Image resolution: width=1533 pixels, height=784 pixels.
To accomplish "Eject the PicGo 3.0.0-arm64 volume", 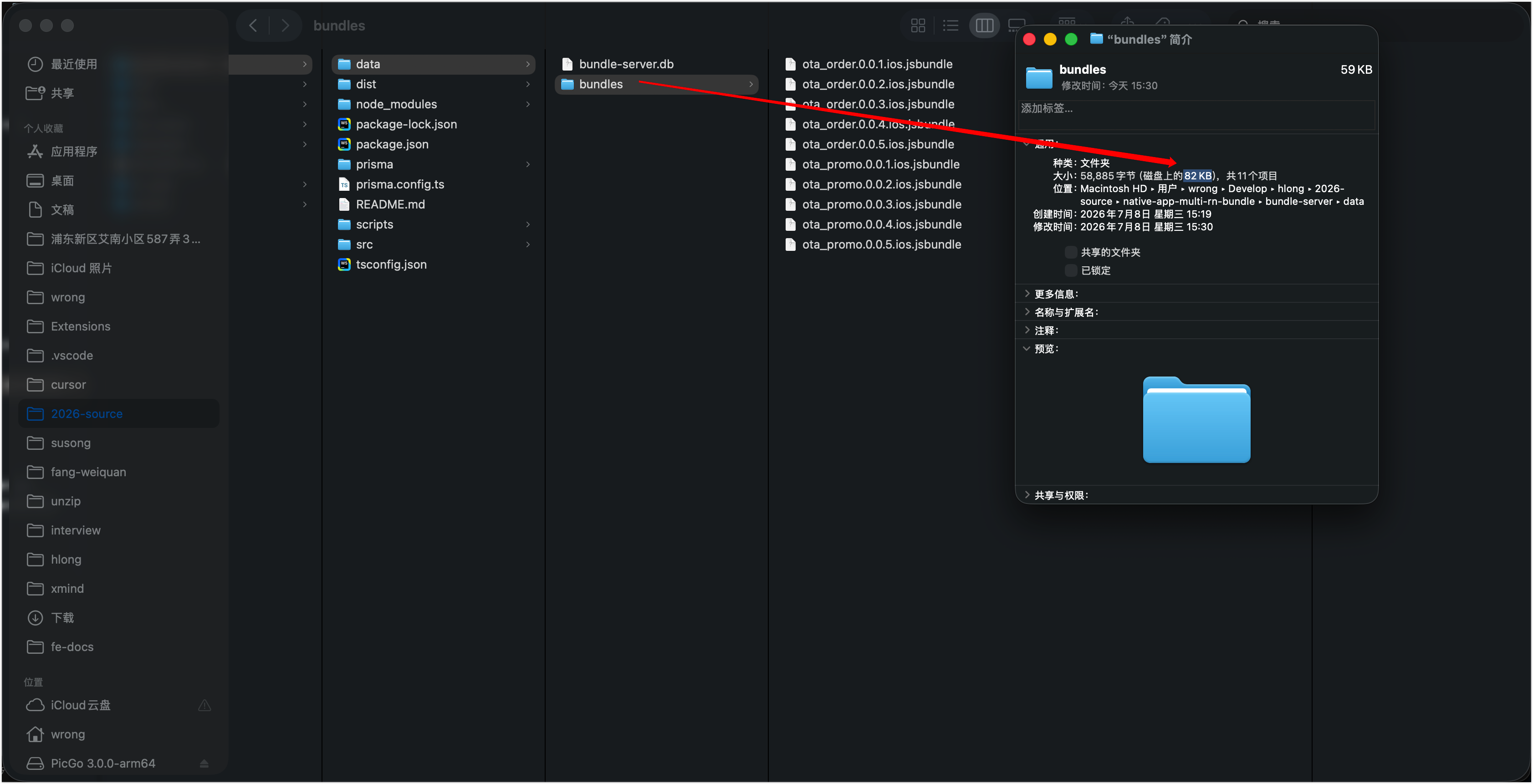I will (204, 763).
